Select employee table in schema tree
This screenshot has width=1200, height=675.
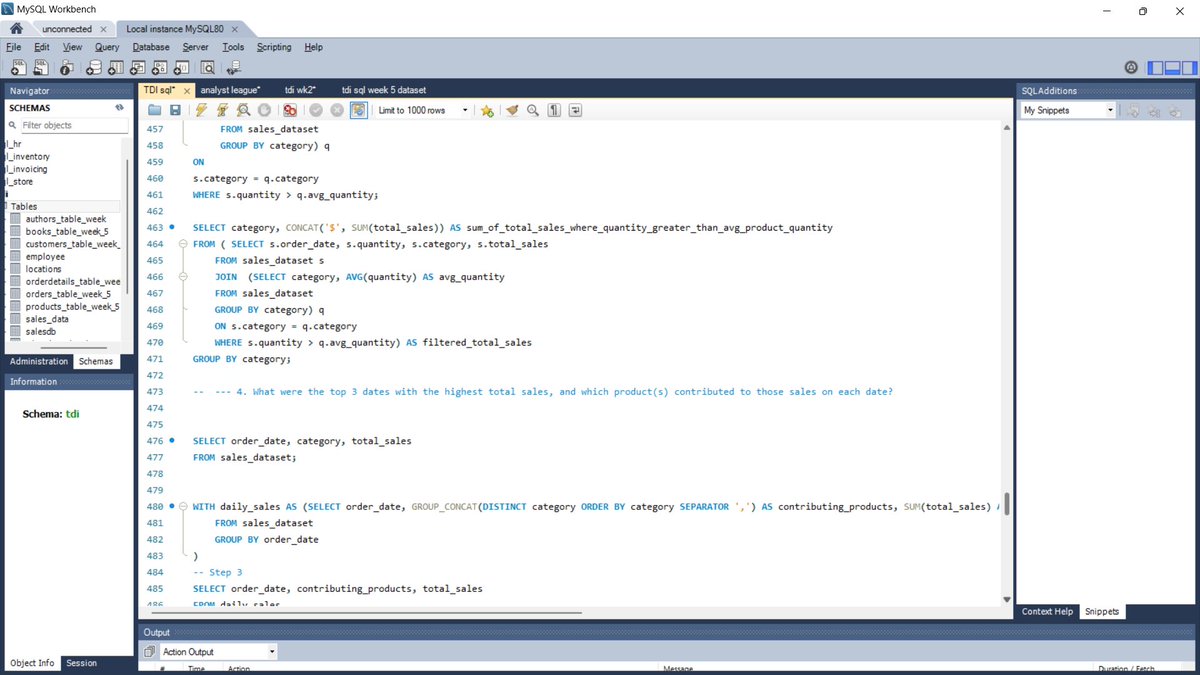(x=45, y=256)
